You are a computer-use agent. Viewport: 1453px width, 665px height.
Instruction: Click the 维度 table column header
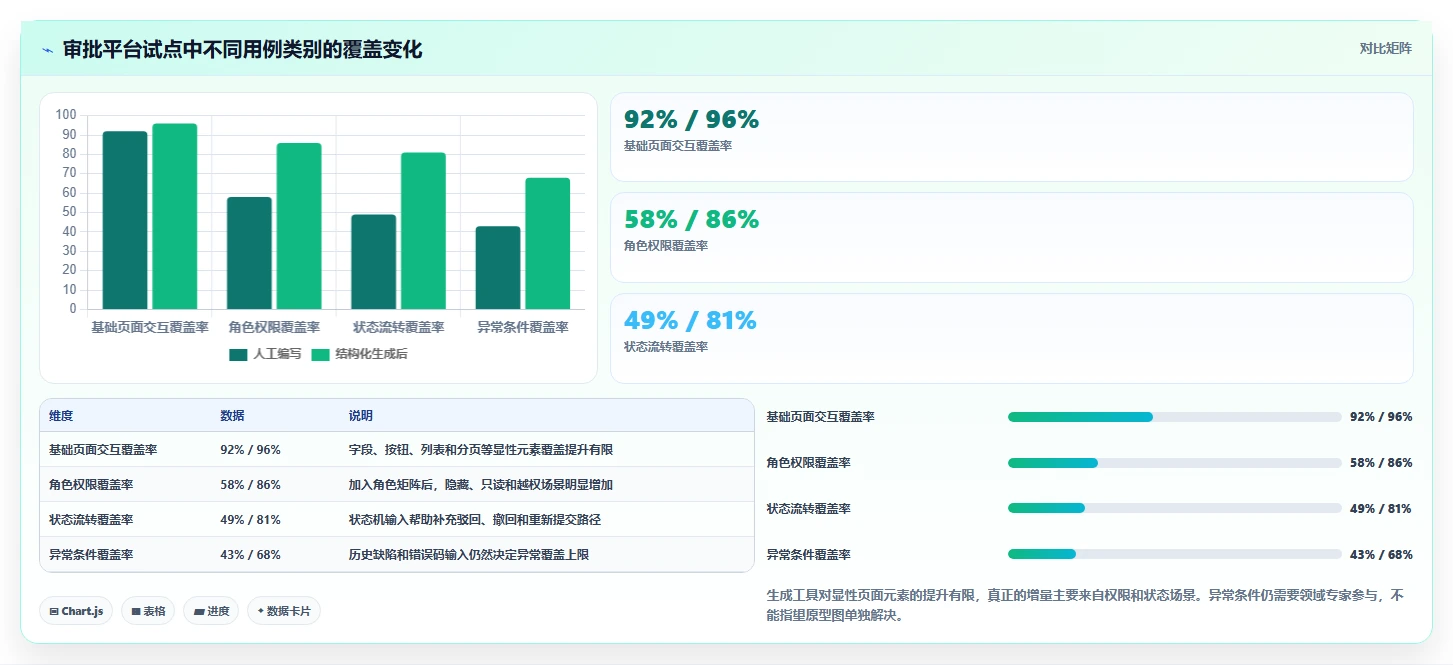pyautogui.click(x=61, y=416)
